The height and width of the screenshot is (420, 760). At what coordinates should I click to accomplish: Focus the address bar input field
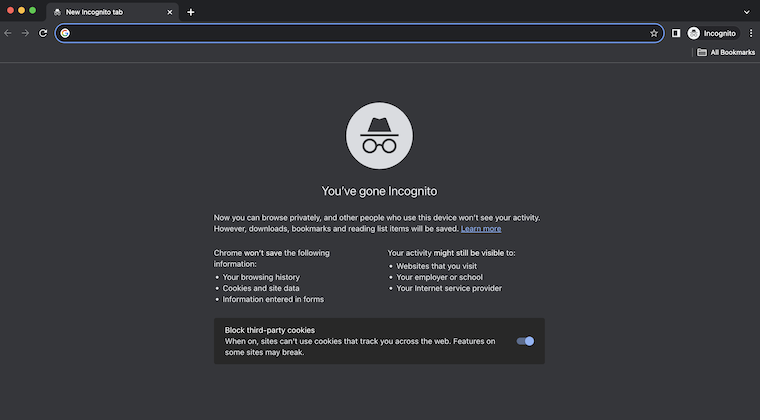[359, 33]
